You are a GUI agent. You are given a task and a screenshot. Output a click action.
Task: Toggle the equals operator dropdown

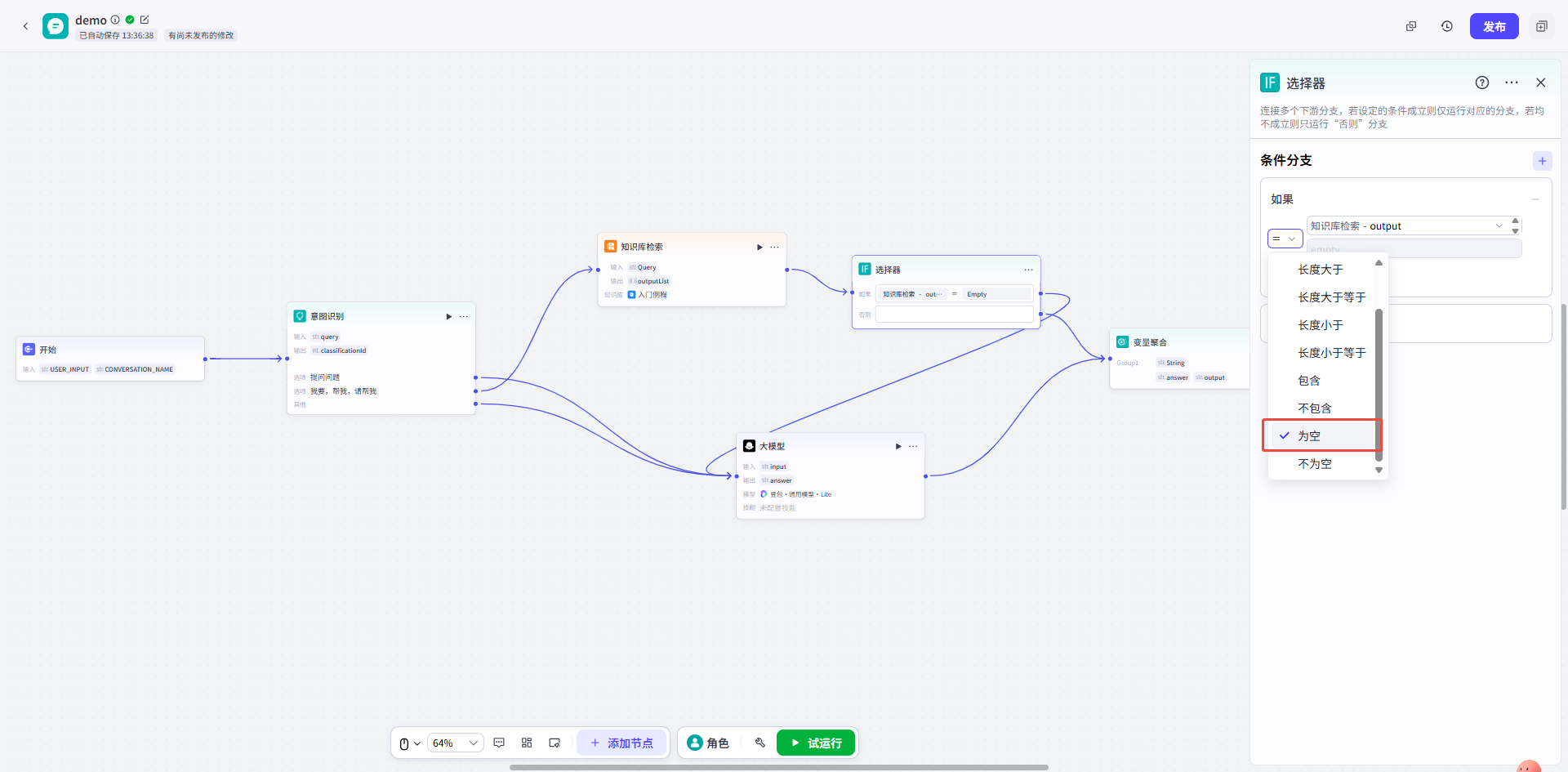coord(1284,239)
